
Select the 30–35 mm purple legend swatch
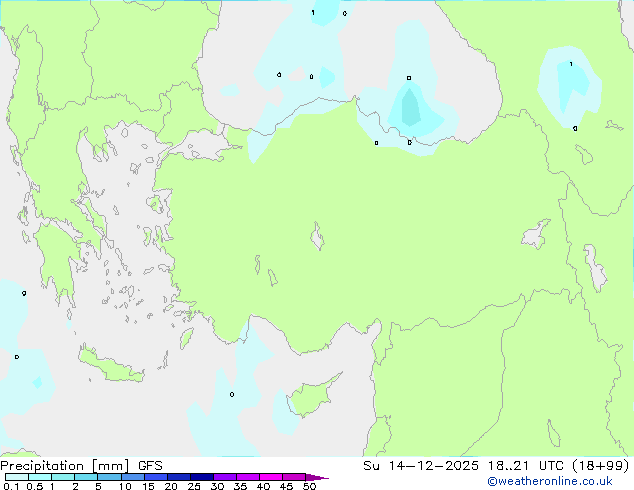pos(225,477)
